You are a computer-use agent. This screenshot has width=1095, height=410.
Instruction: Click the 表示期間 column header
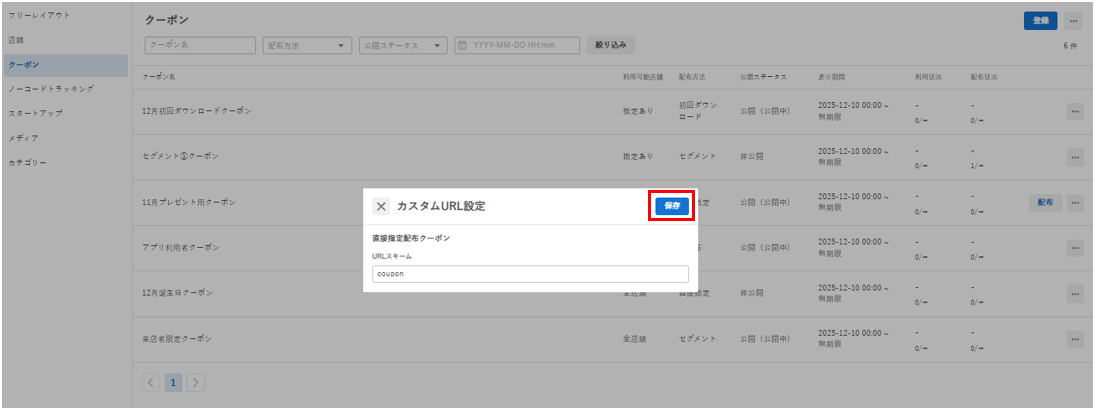[x=832, y=76]
